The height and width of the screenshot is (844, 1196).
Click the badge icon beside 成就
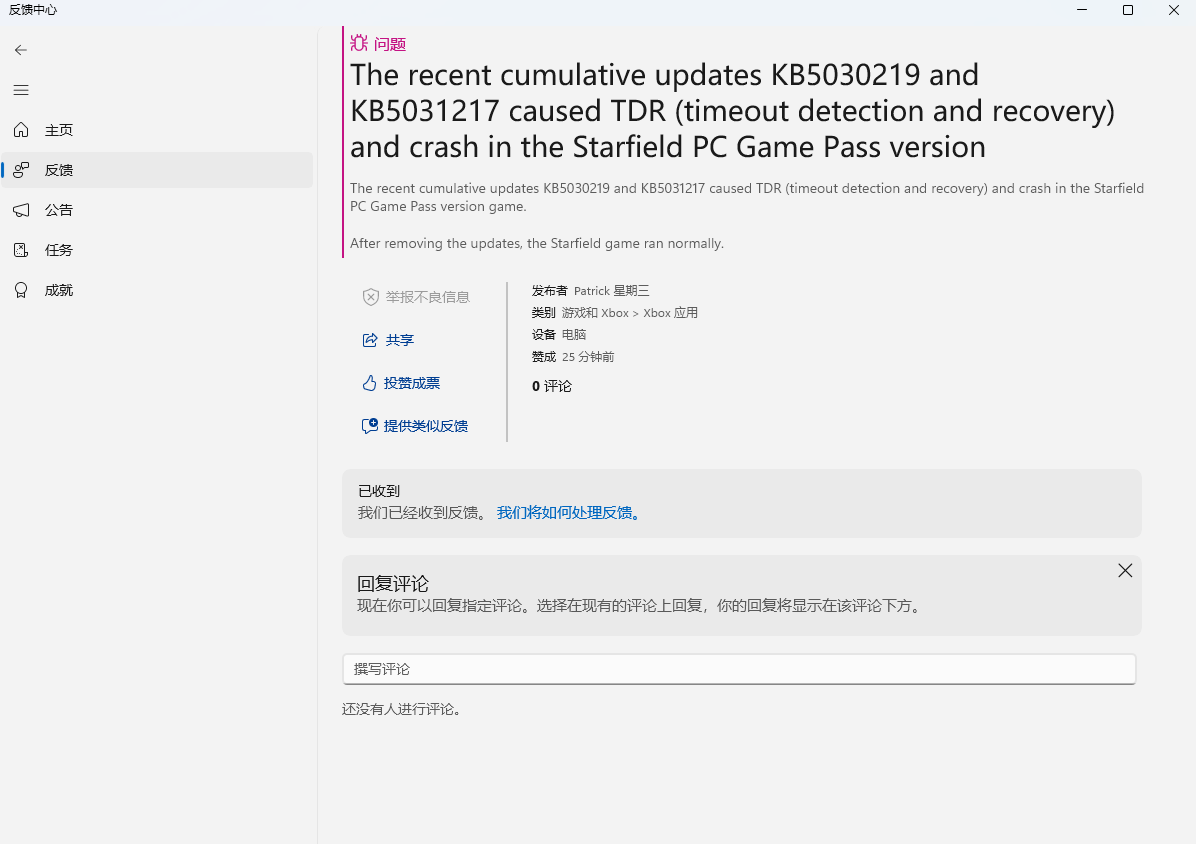[21, 290]
